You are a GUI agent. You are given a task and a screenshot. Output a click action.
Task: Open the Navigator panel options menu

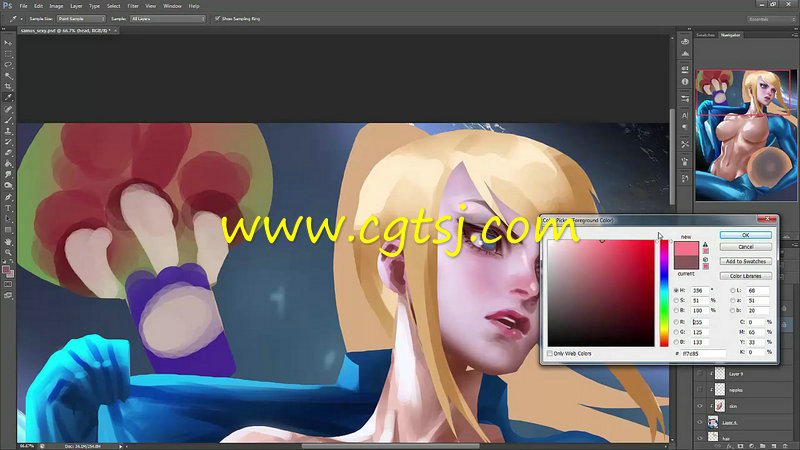(x=793, y=35)
